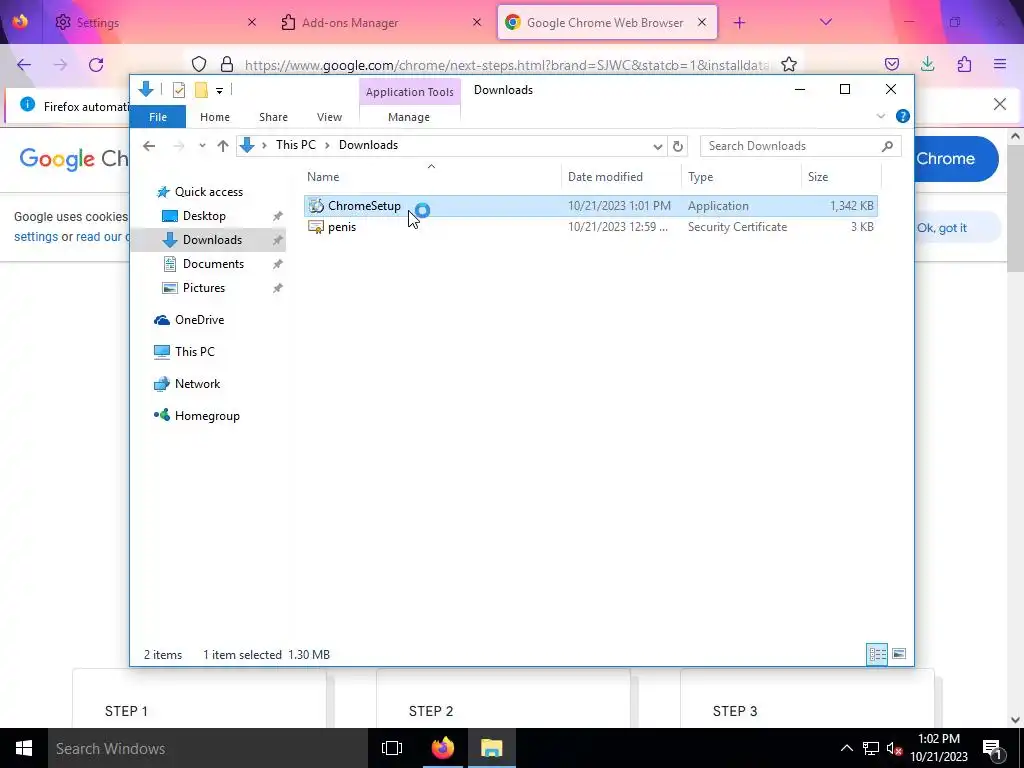
Task: Sort files by Size column header
Action: (x=840, y=177)
